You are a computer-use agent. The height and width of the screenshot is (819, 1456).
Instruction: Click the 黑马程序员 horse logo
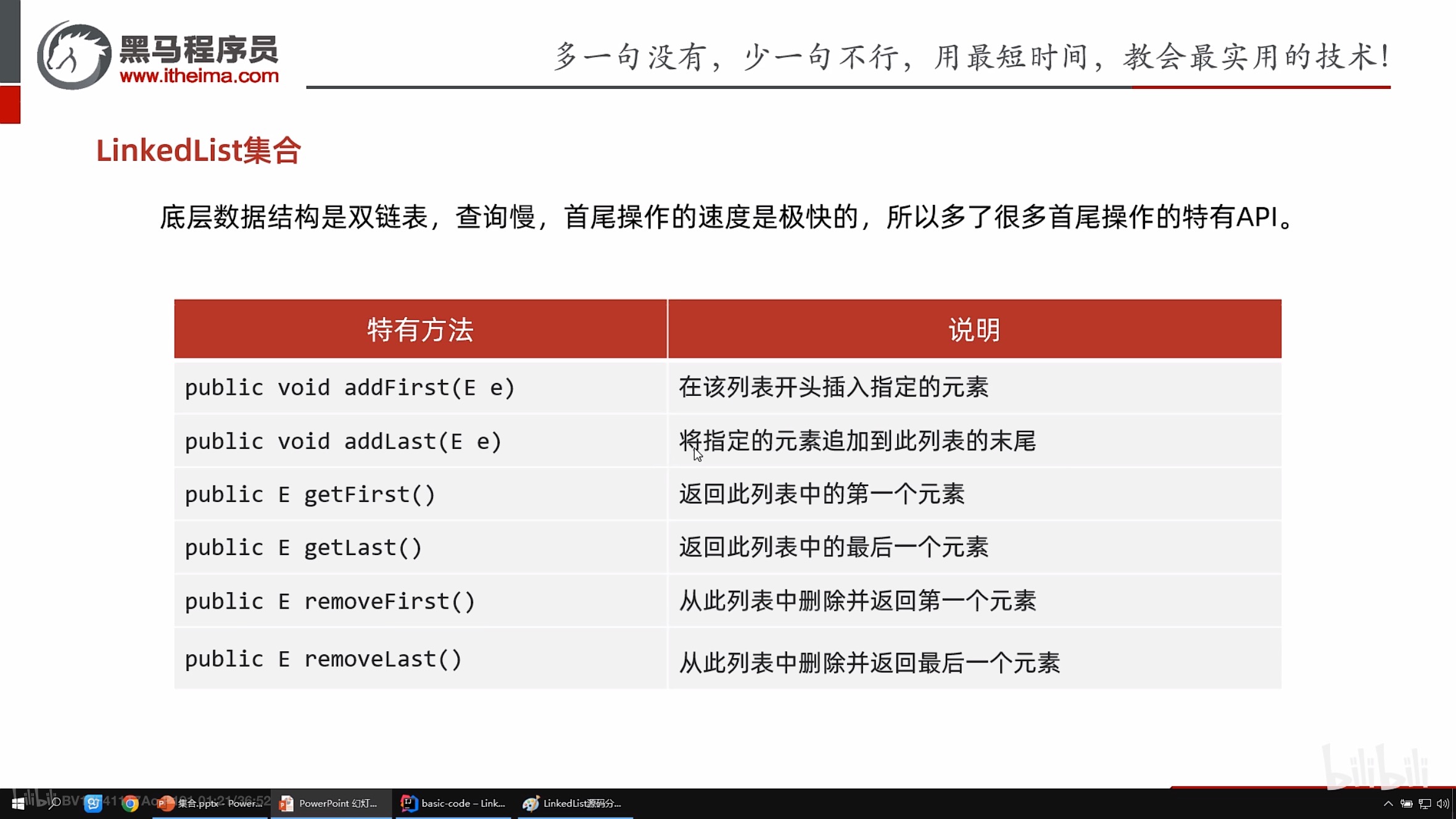74,56
